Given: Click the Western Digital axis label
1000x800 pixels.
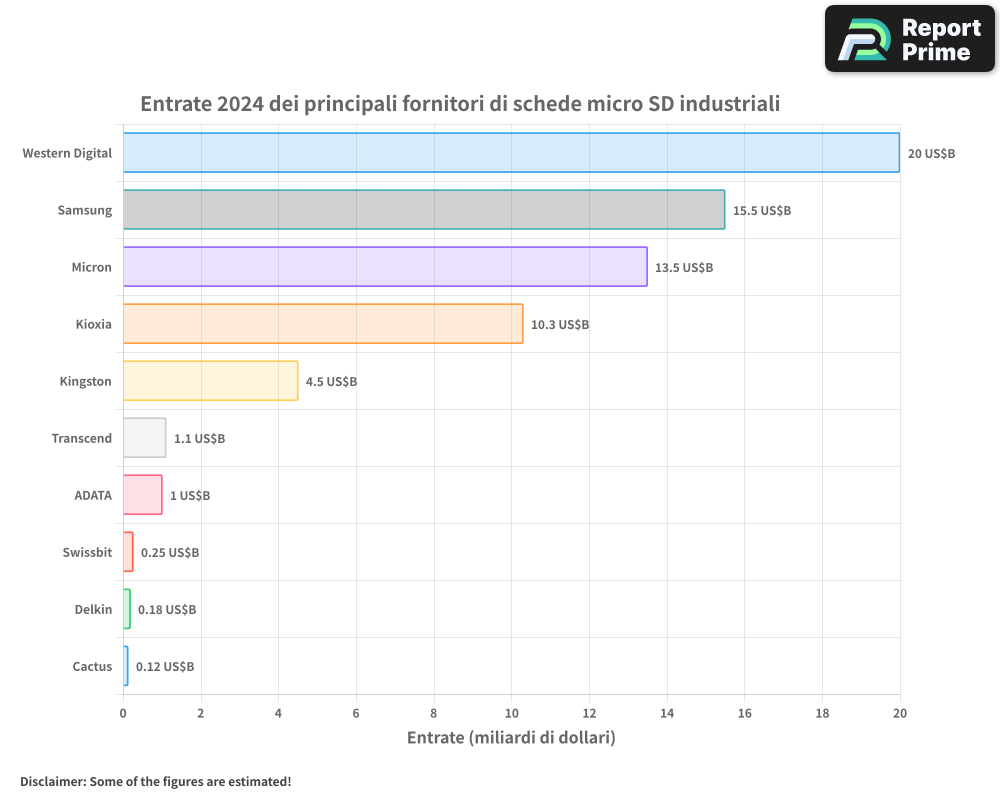Looking at the screenshot, I should click(x=67, y=153).
